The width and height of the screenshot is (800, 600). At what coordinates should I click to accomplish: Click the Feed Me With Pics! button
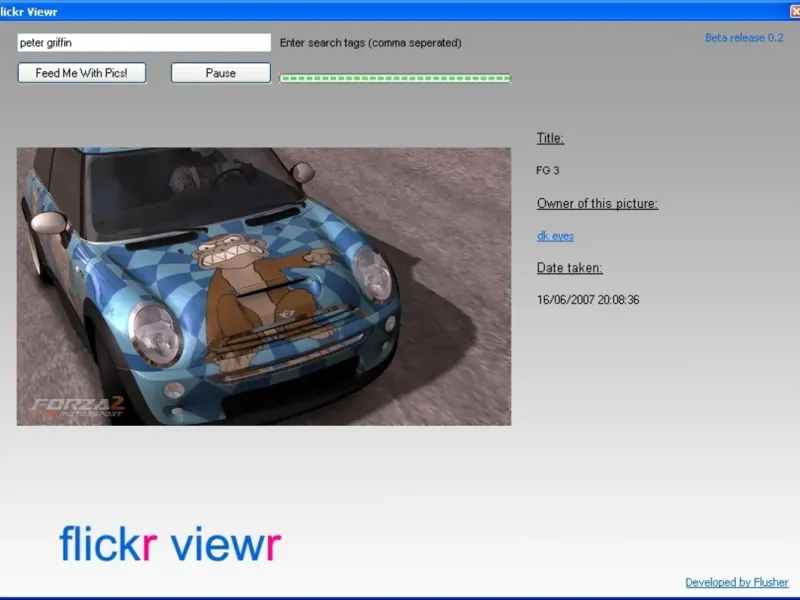(x=82, y=73)
